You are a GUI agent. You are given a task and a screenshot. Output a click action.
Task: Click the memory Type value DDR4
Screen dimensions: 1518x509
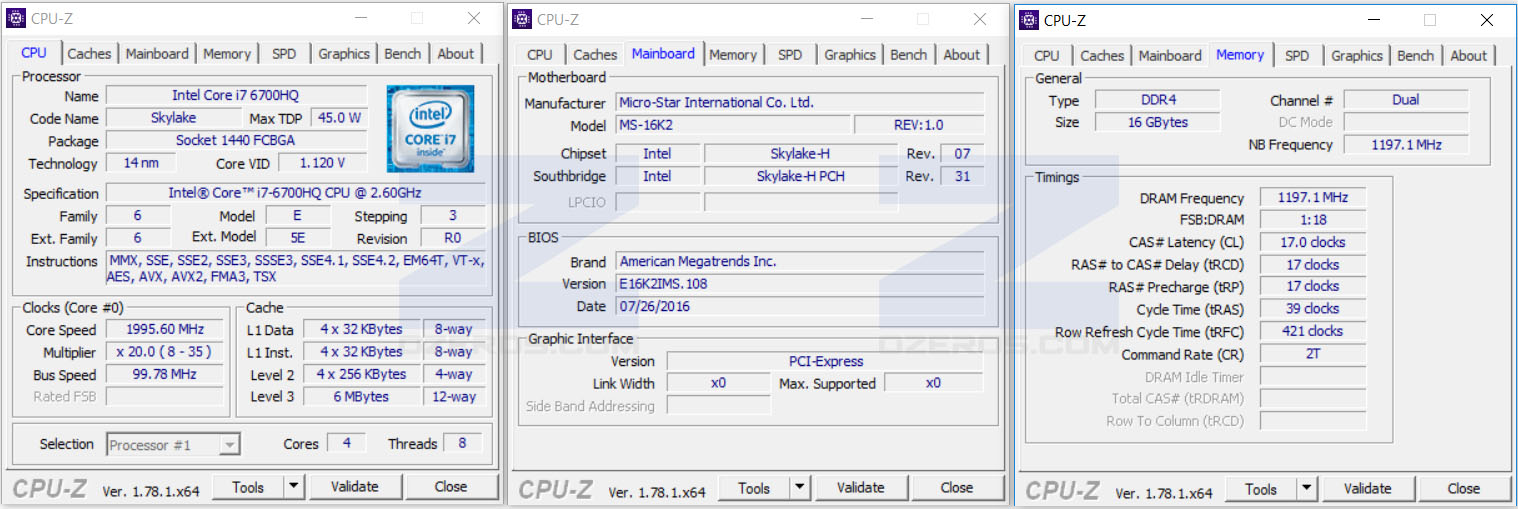1158,99
